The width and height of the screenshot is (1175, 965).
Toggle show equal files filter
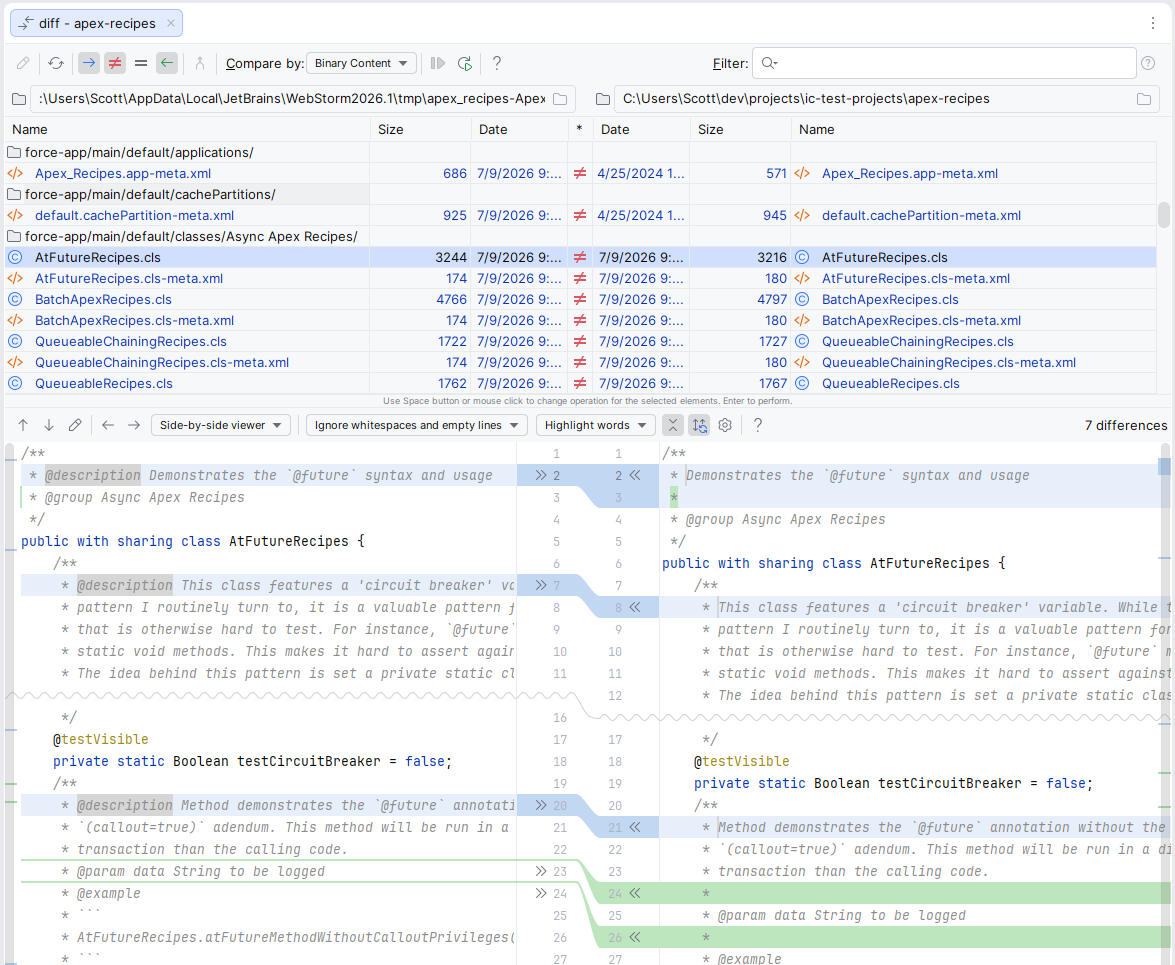(x=141, y=64)
